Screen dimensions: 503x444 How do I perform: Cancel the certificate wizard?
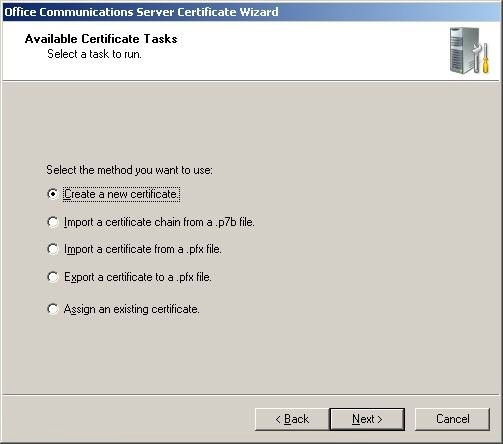[452, 419]
